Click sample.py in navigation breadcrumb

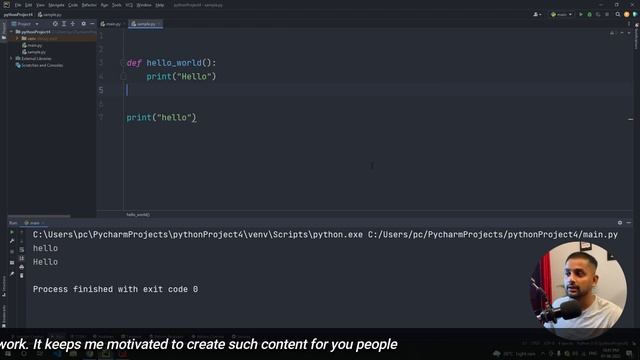click(x=50, y=15)
